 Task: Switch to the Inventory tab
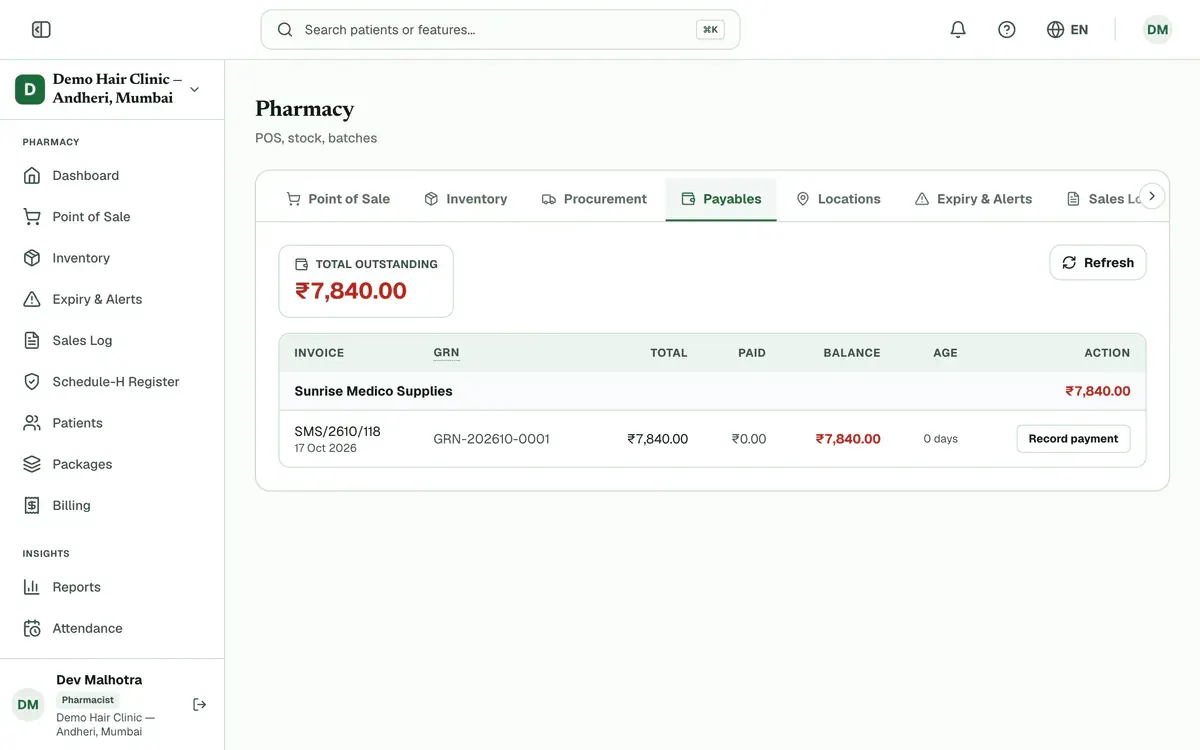465,199
